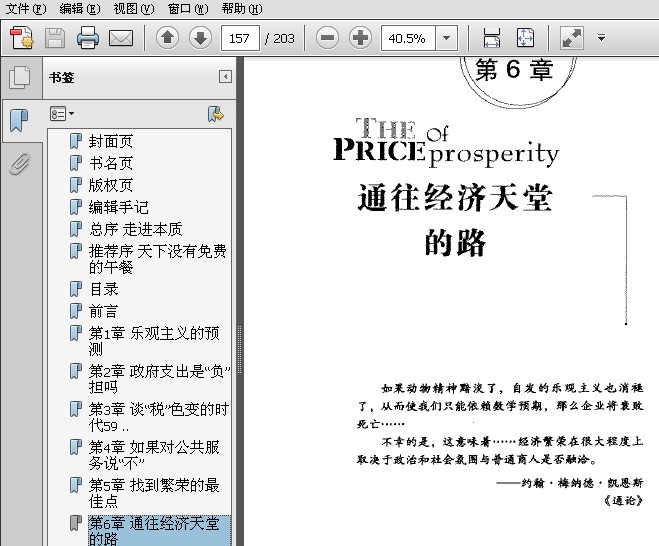
Task: Open the 目录 bookmark
Action: coord(103,289)
